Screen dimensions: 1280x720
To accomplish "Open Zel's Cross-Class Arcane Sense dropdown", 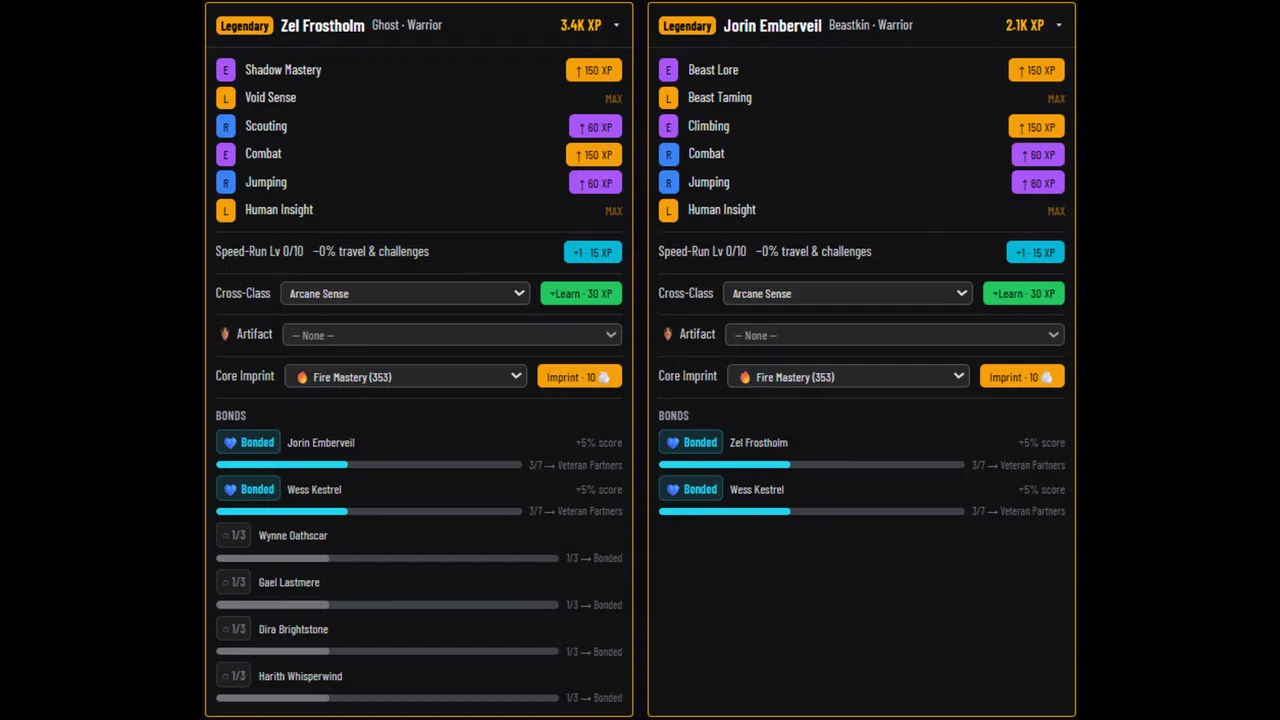I will coord(405,293).
